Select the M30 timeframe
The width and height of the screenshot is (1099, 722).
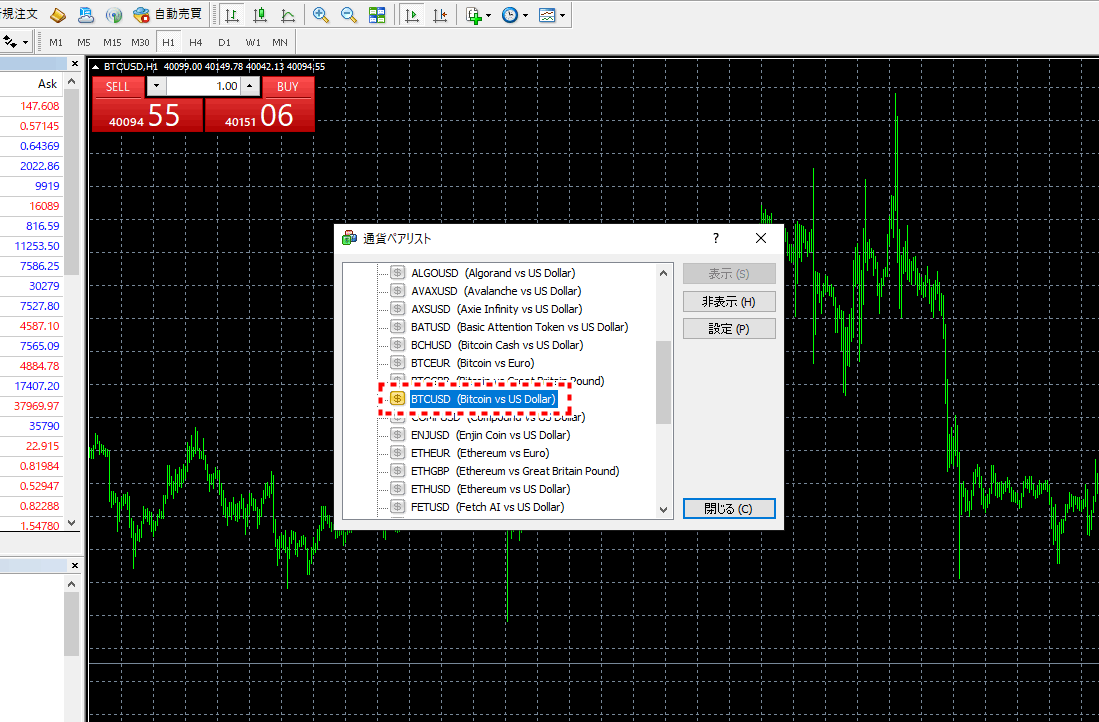coord(140,43)
